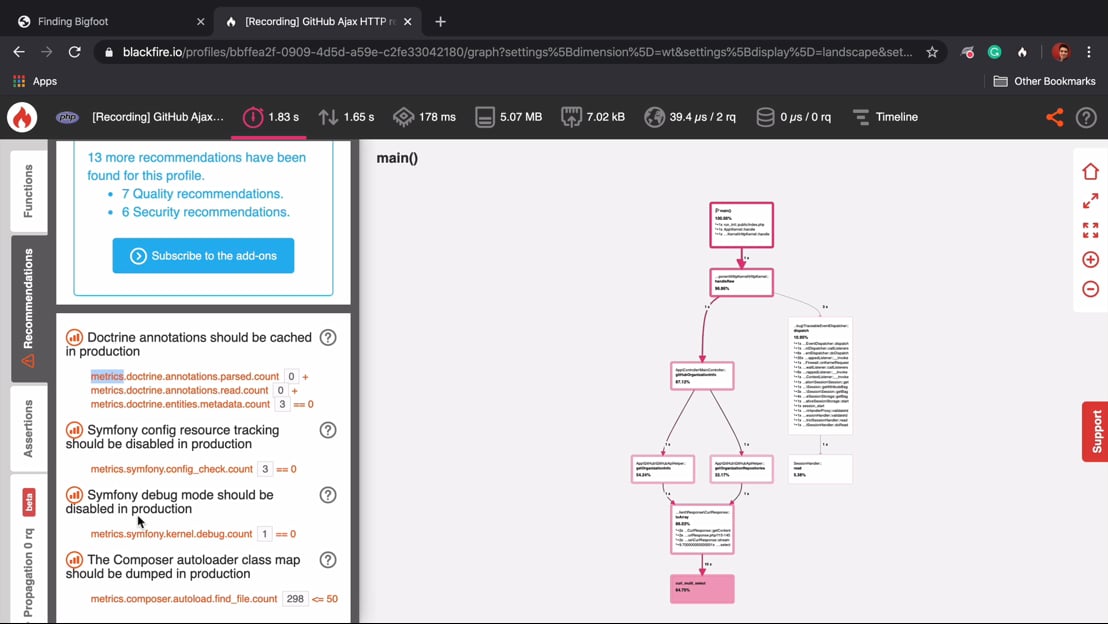Image resolution: width=1108 pixels, height=624 pixels.
Task: Share this profile using the share icon
Action: point(1054,117)
